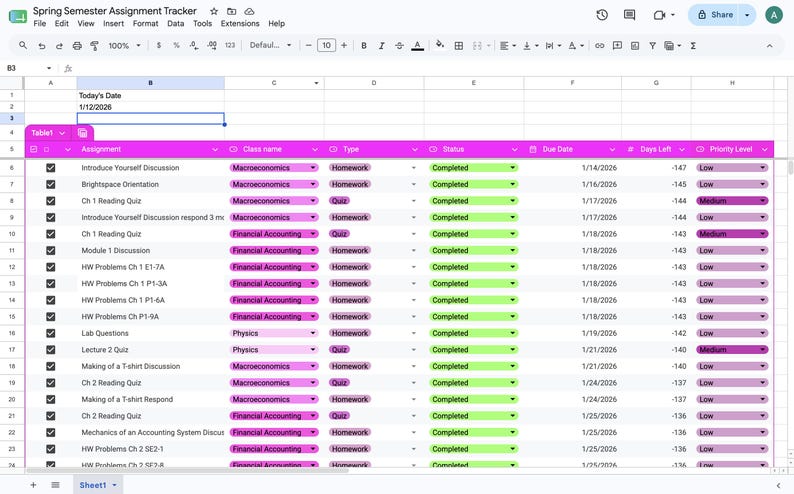Insert a chart
The height and width of the screenshot is (494, 794).
point(635,46)
